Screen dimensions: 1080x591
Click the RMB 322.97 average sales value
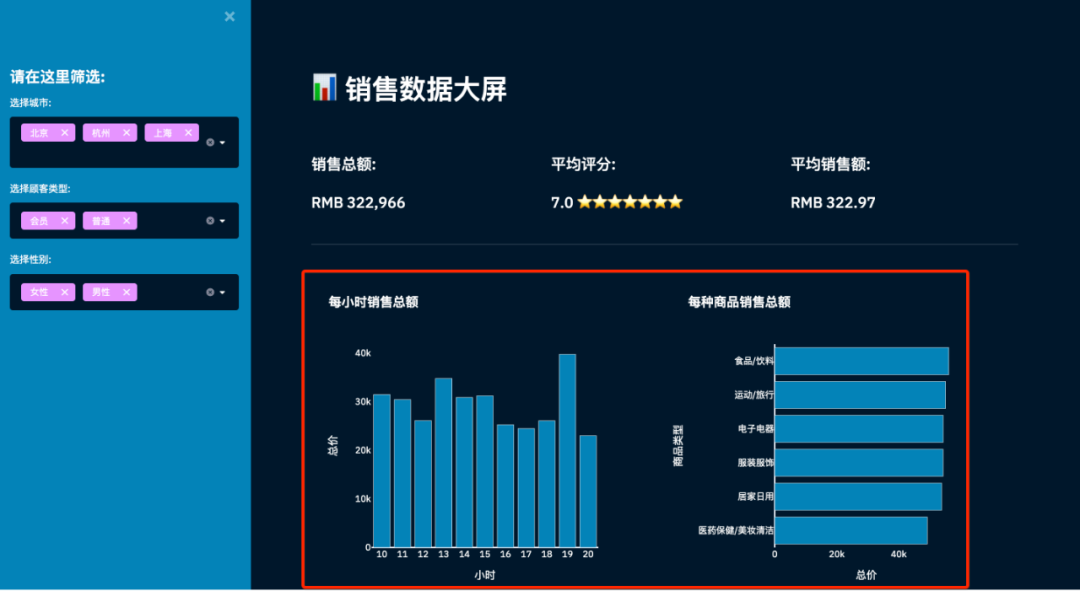click(833, 203)
